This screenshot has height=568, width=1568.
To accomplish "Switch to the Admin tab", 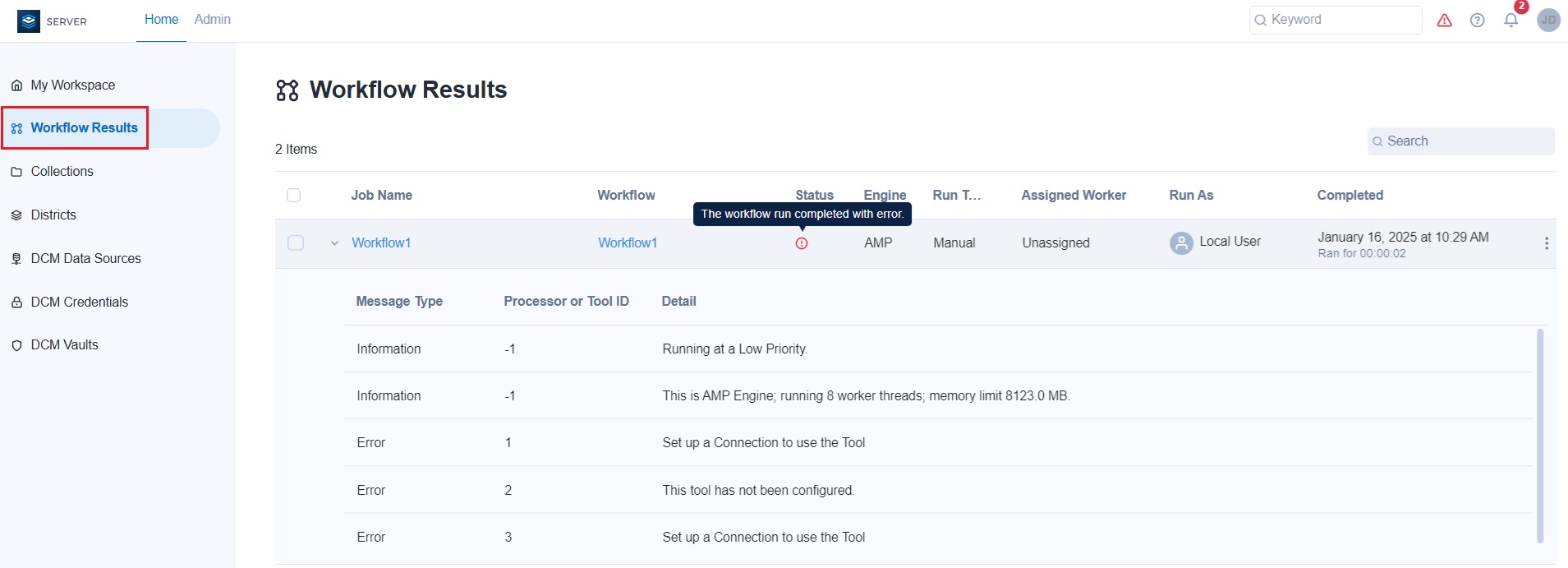I will pos(212,20).
